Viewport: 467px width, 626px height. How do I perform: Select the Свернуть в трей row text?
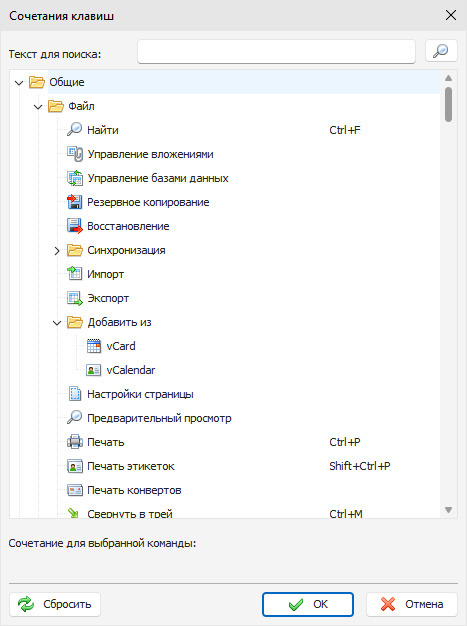coord(130,513)
